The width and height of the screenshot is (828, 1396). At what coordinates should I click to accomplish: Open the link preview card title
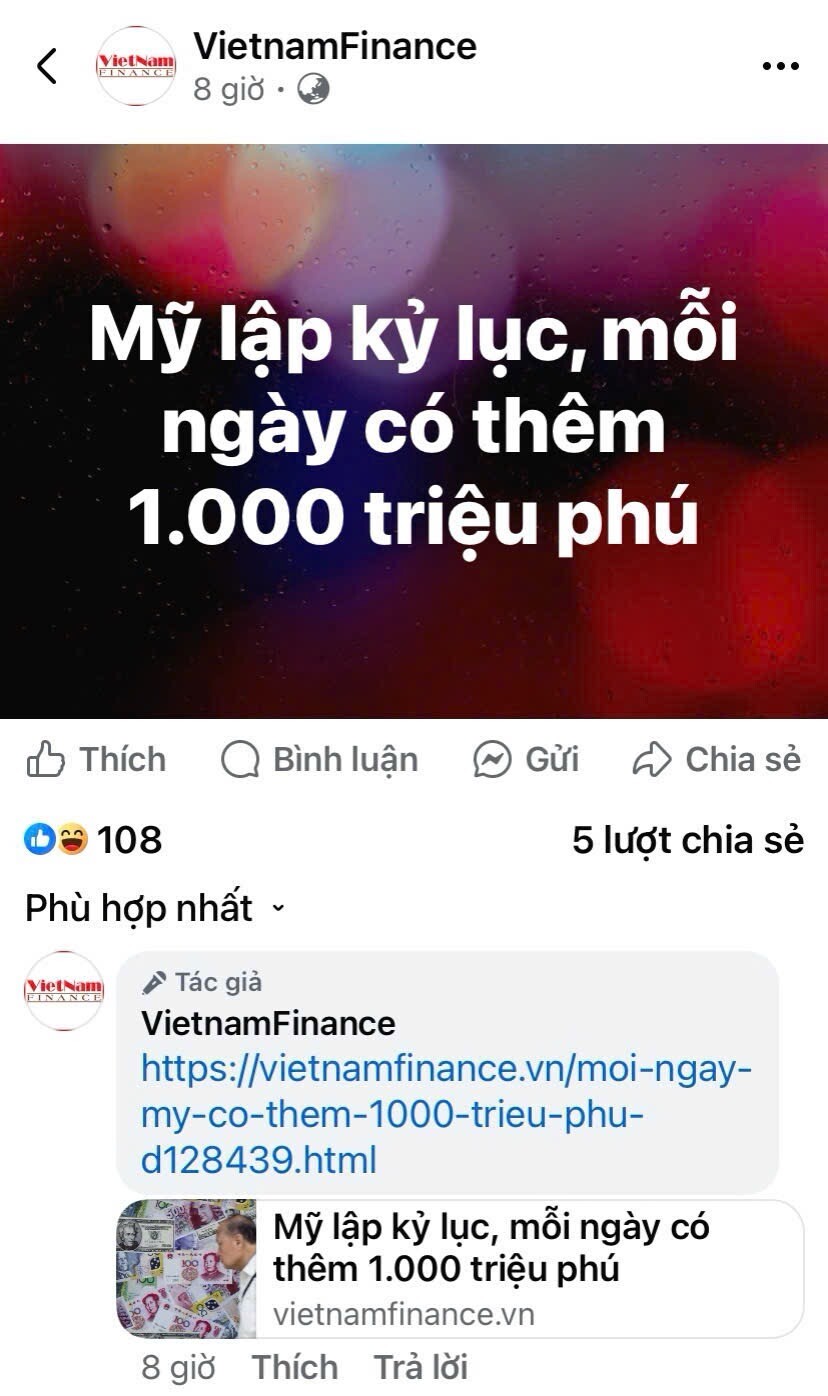coord(491,1248)
